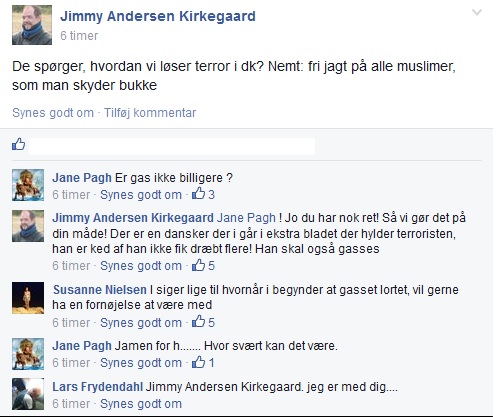Click the thumbs-up icon showing 1 like
Image resolution: width=497 pixels, height=417 pixels.
(203, 362)
